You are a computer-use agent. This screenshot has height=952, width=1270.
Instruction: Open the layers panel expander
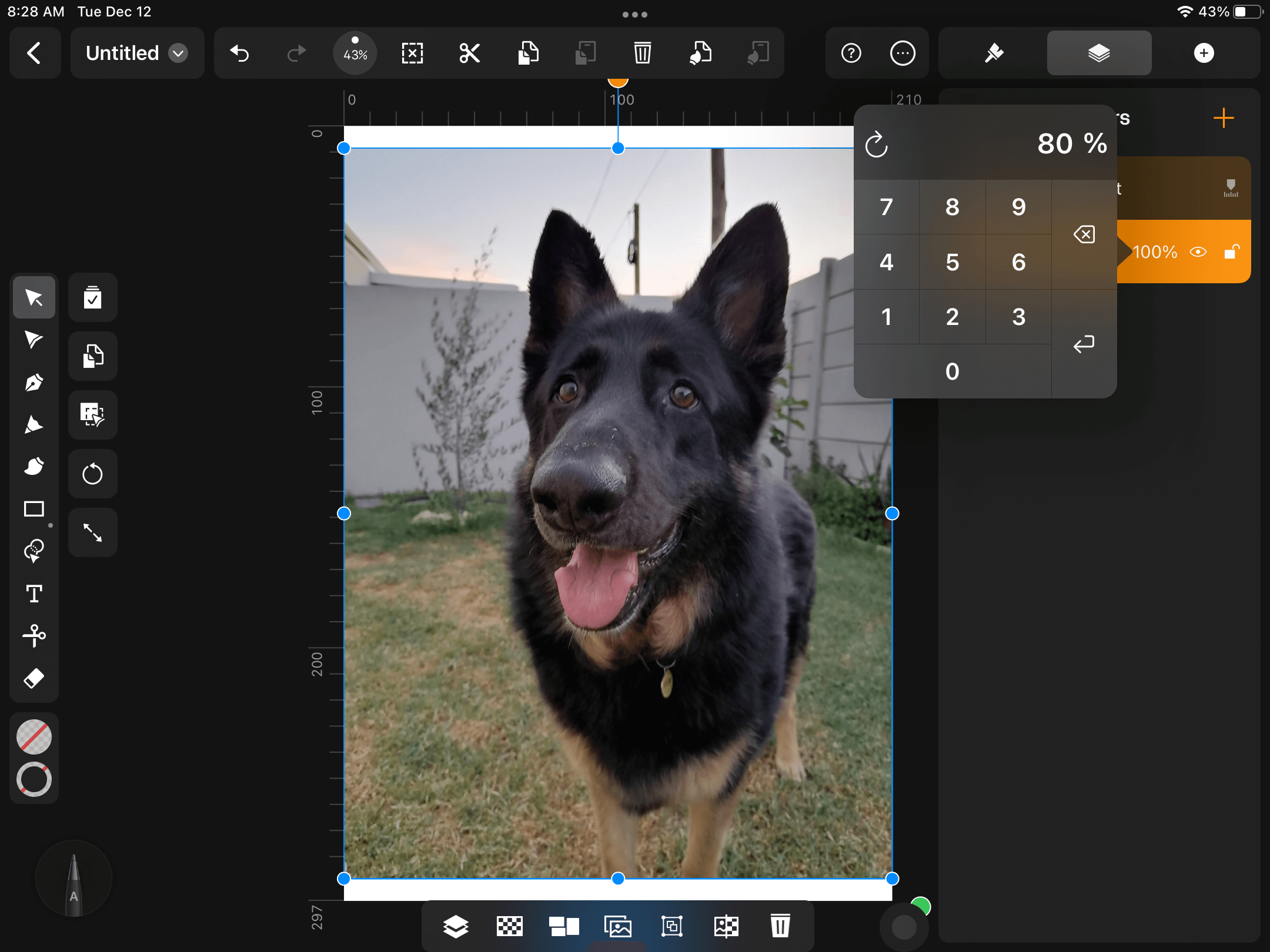pos(1097,53)
